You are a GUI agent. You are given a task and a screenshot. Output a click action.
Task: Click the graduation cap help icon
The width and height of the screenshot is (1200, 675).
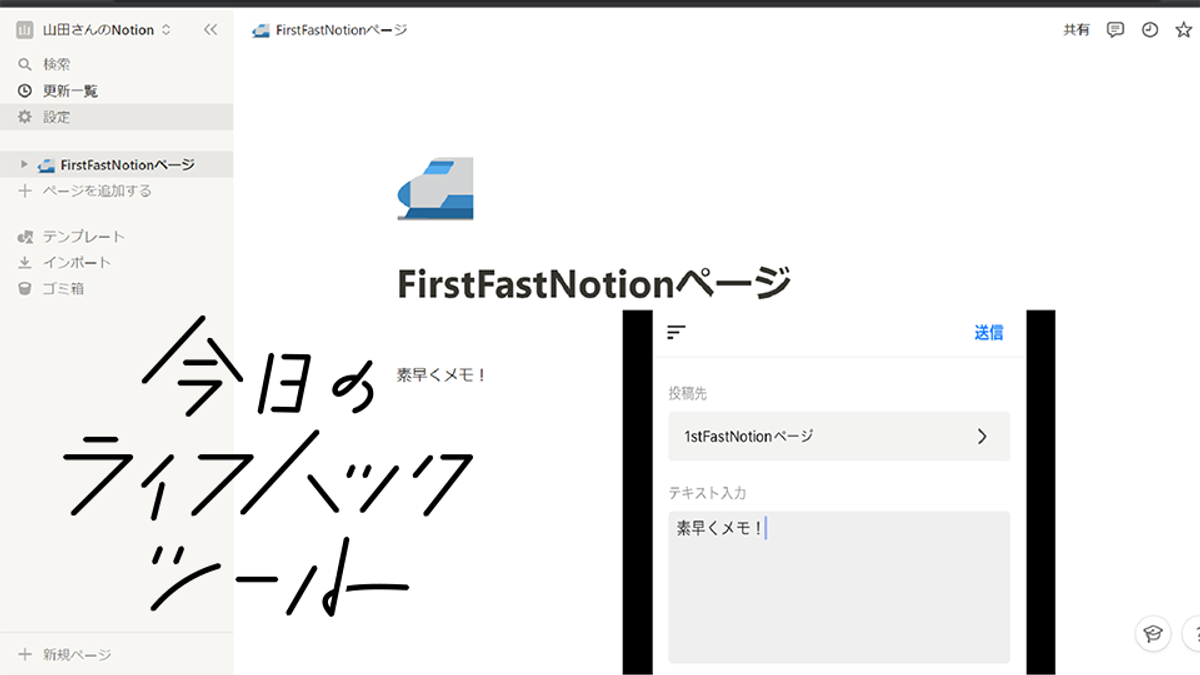(x=1153, y=633)
